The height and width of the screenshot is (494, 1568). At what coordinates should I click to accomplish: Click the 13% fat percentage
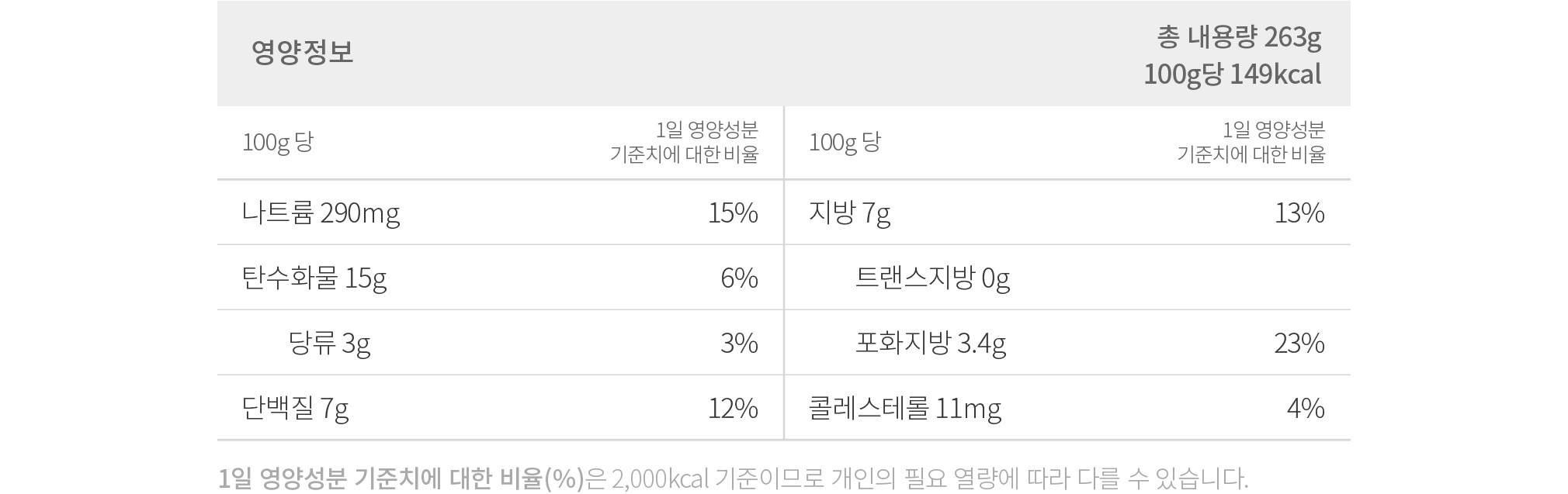[1299, 212]
